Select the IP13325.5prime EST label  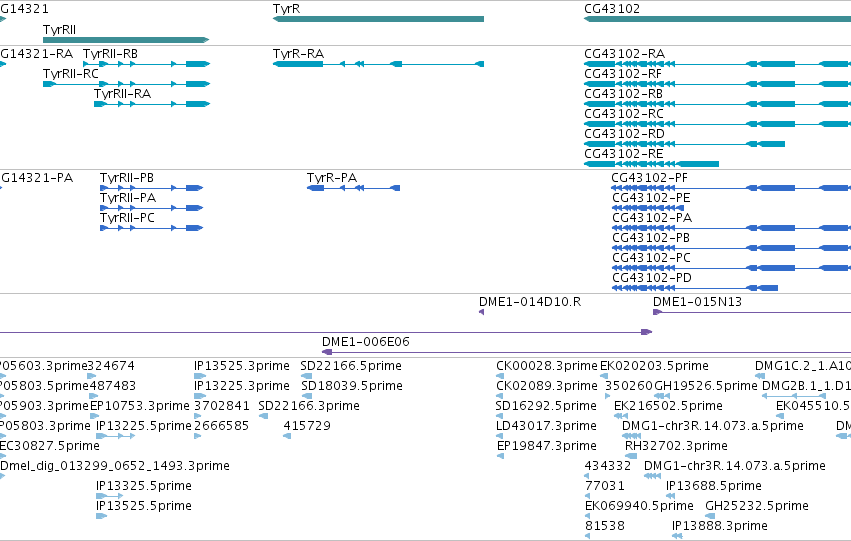coord(144,486)
